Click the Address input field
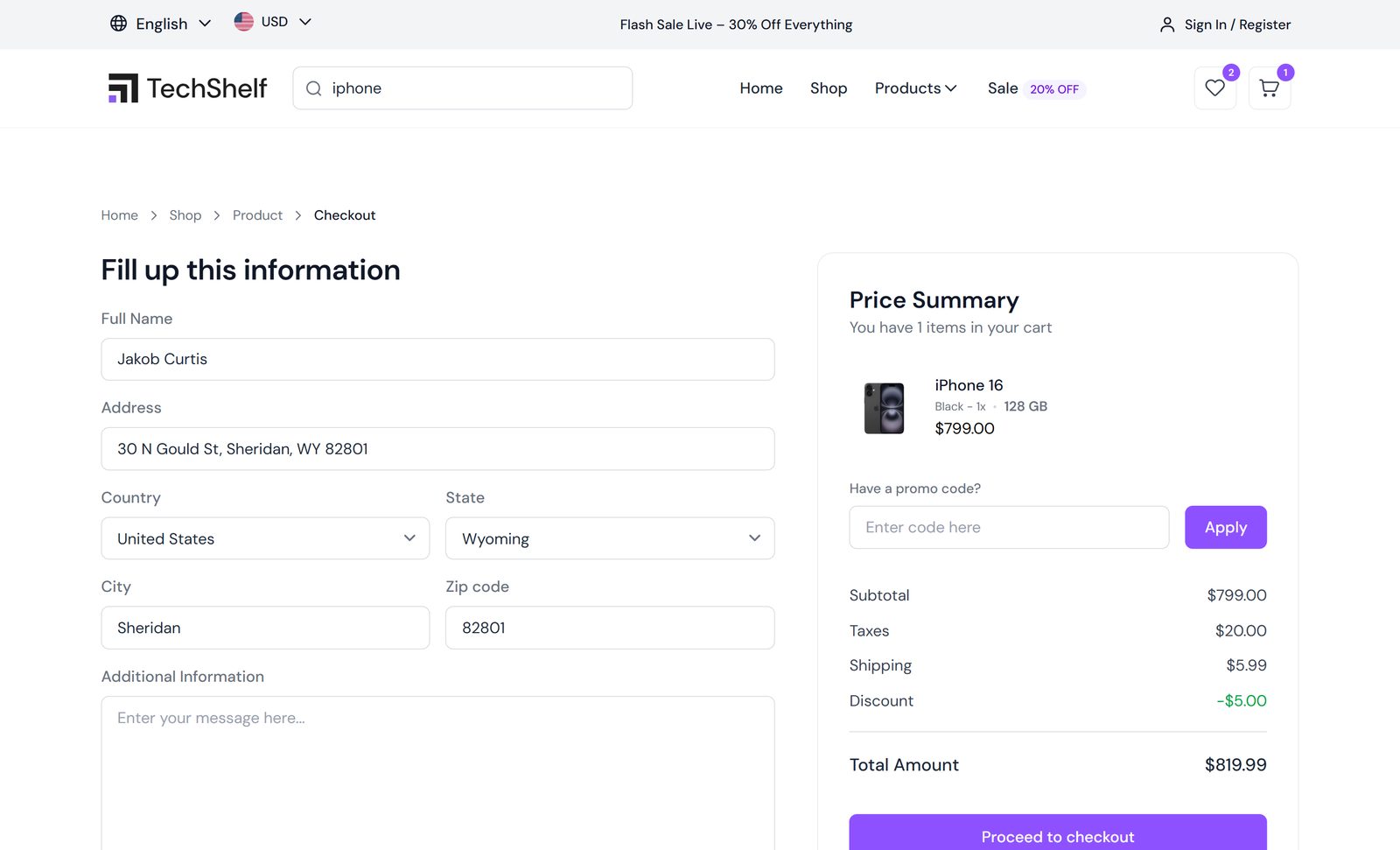This screenshot has height=850, width=1400. [437, 448]
